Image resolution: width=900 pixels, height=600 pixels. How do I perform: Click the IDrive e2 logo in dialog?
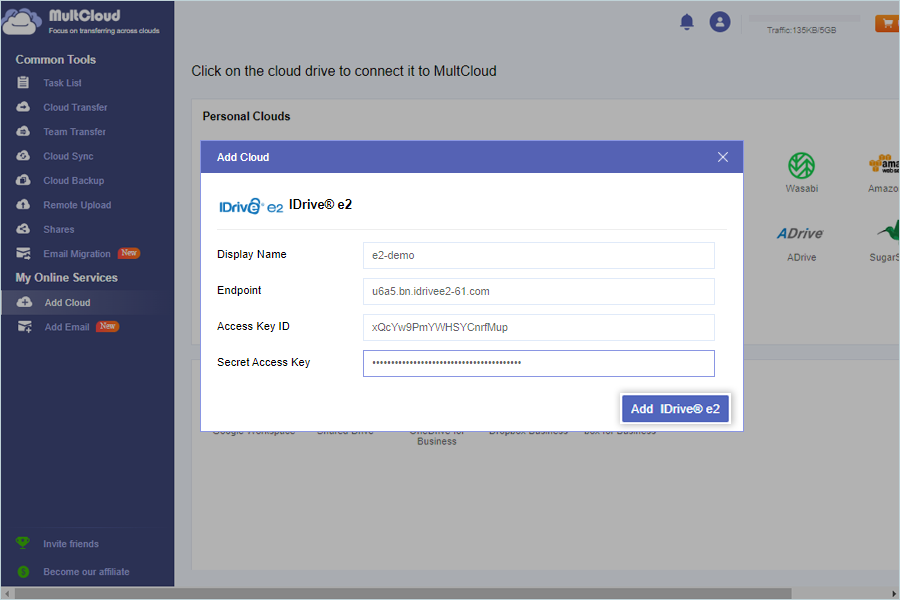[251, 206]
